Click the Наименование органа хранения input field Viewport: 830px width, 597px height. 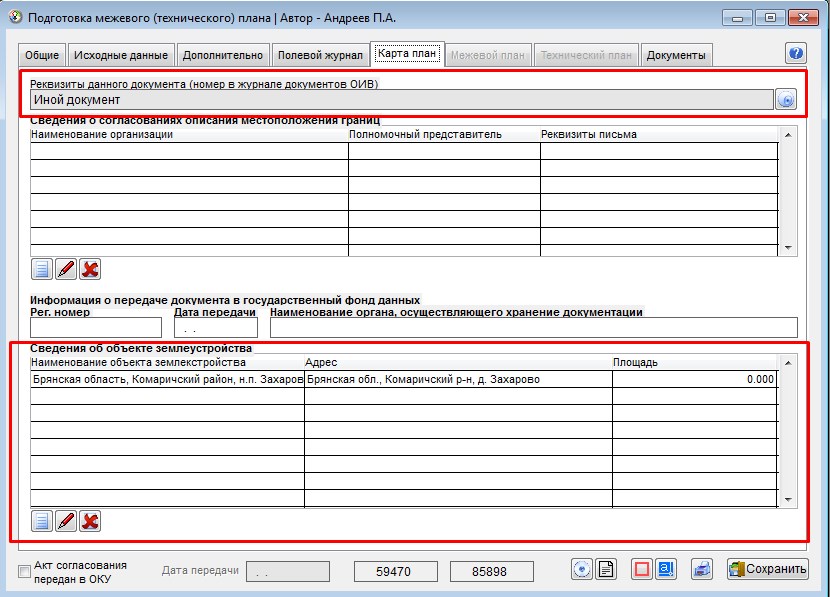[534, 328]
